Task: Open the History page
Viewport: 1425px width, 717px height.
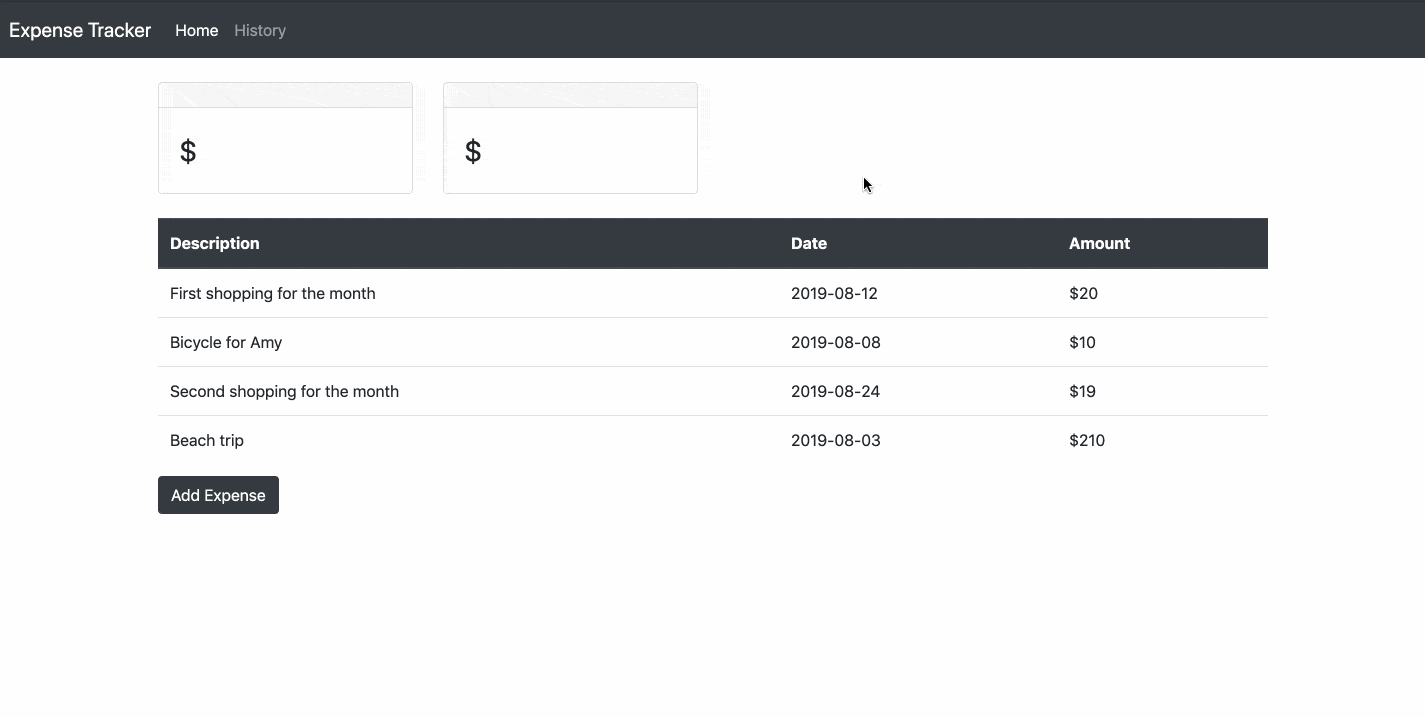Action: (259, 30)
